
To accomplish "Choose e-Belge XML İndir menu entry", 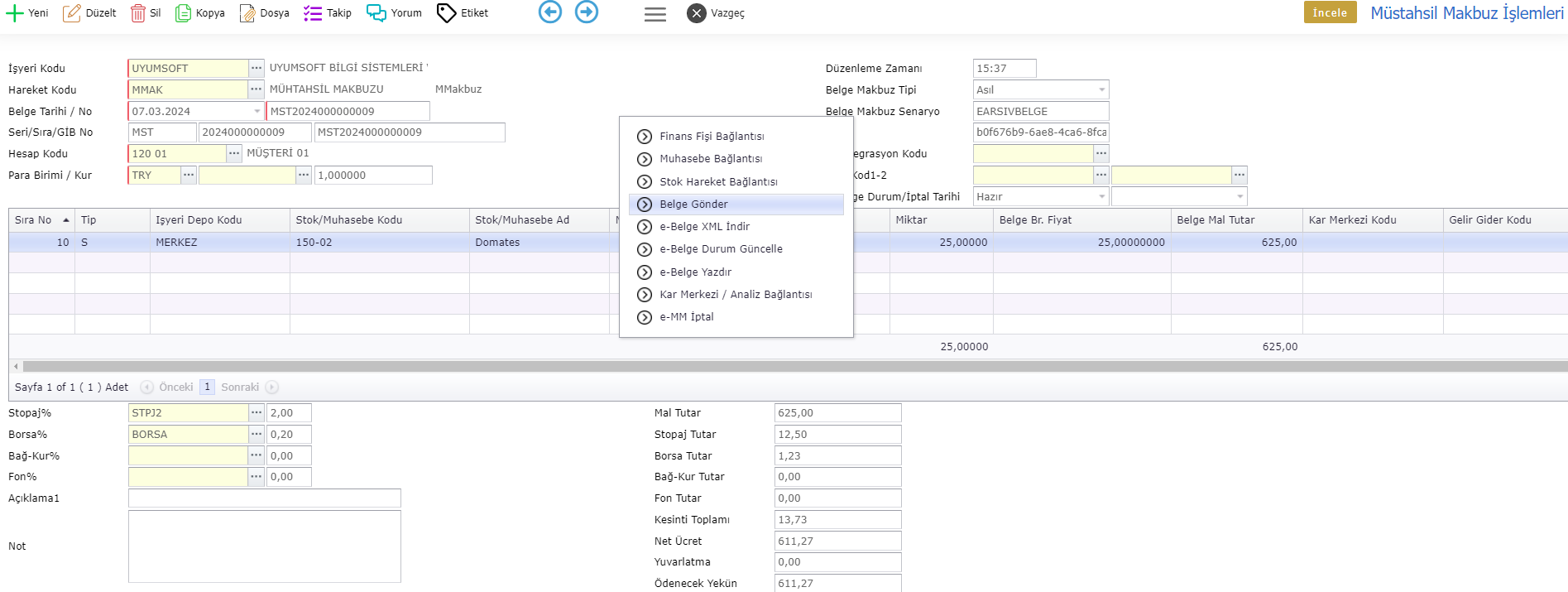I will [x=704, y=227].
